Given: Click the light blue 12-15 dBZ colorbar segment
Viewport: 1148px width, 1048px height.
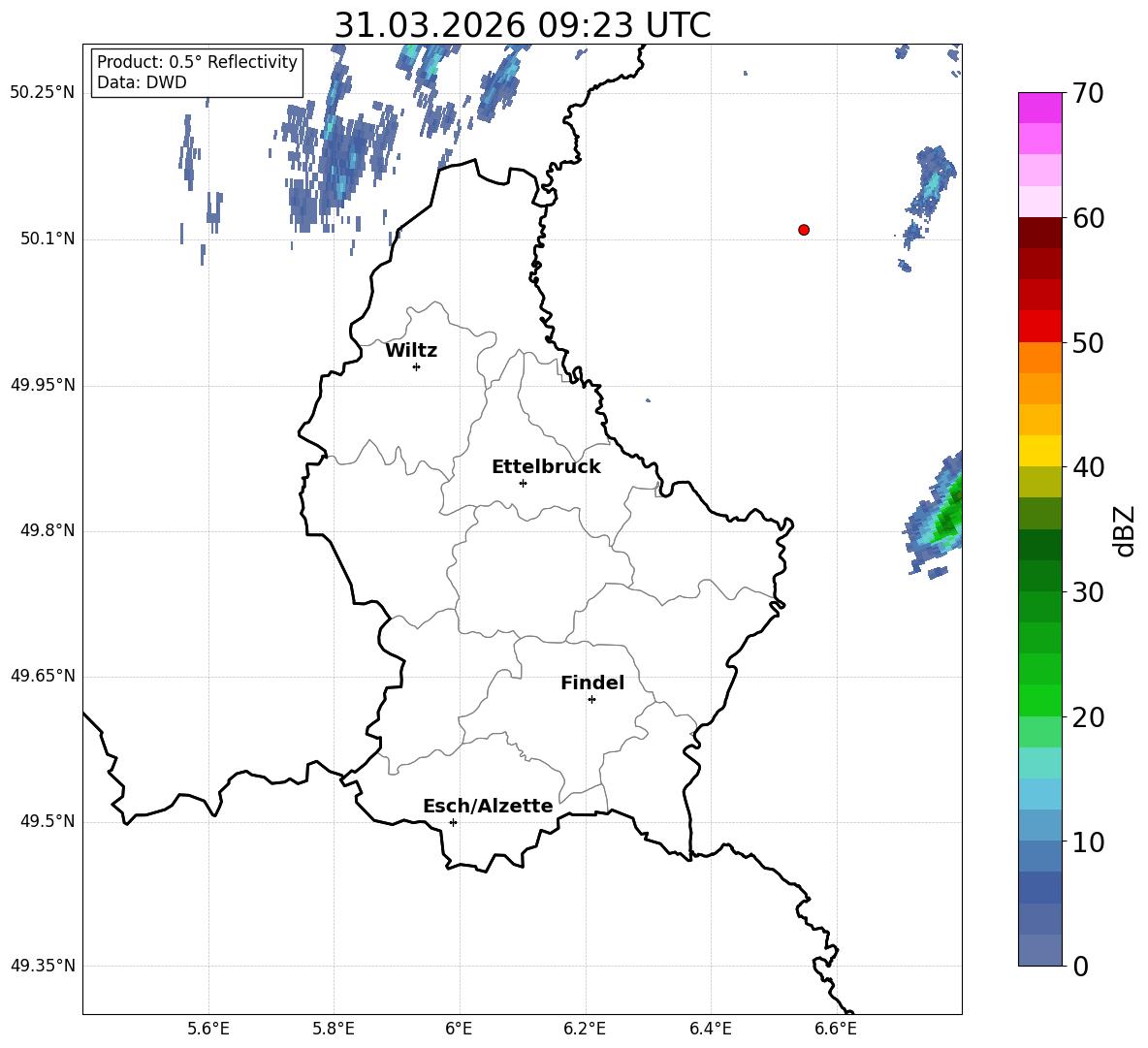Looking at the screenshot, I should [x=1039, y=794].
